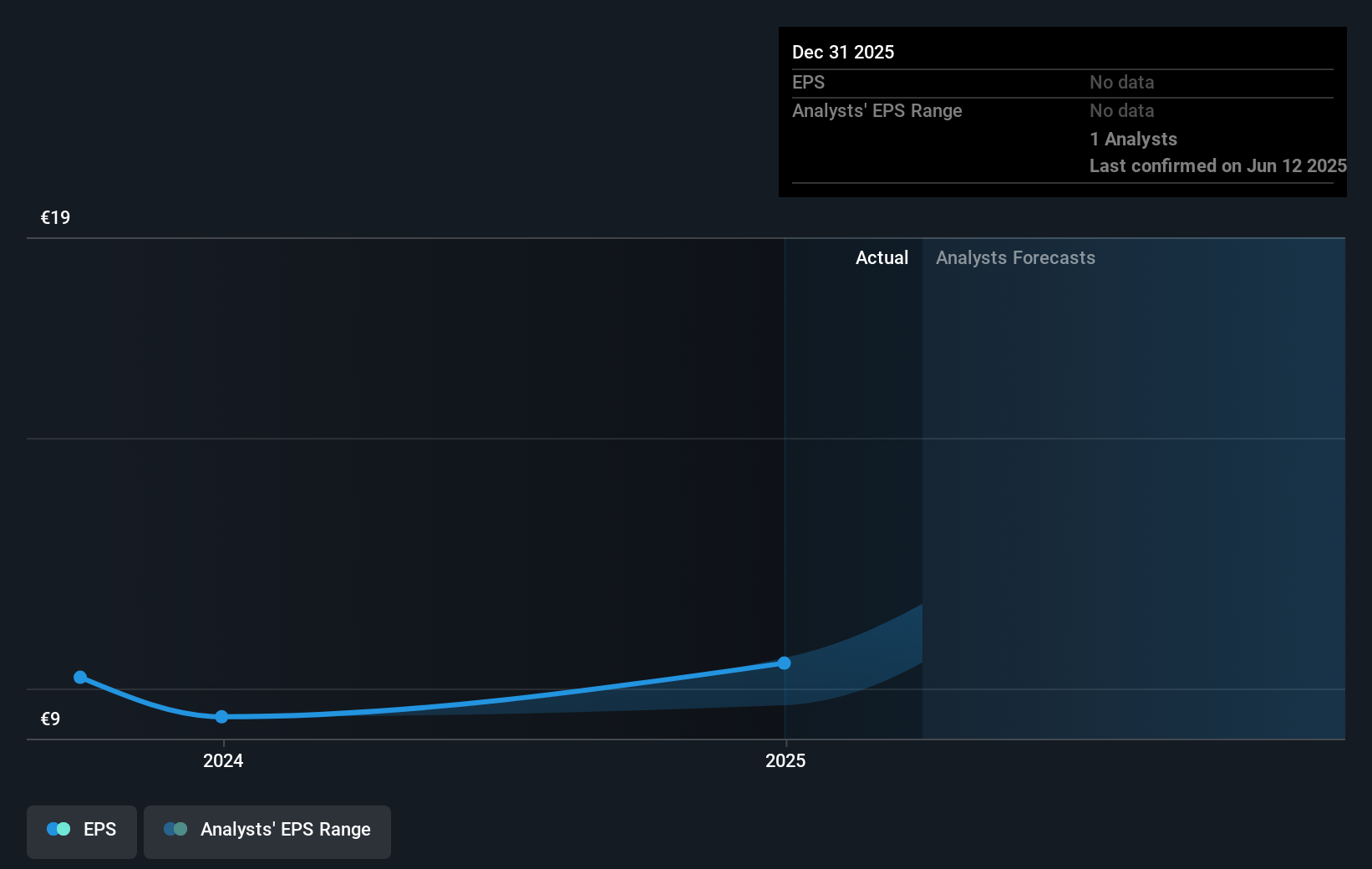Click the 2025 x-axis label
Screen dimensions: 1372x869
785,760
